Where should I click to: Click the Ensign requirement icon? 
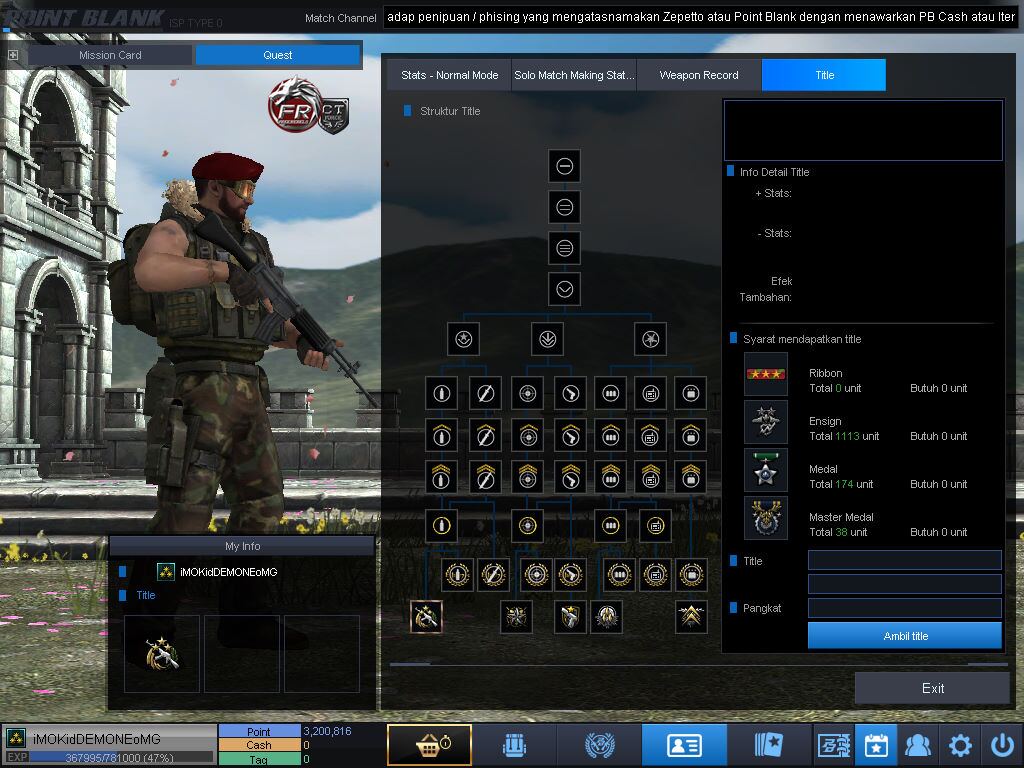click(x=766, y=423)
